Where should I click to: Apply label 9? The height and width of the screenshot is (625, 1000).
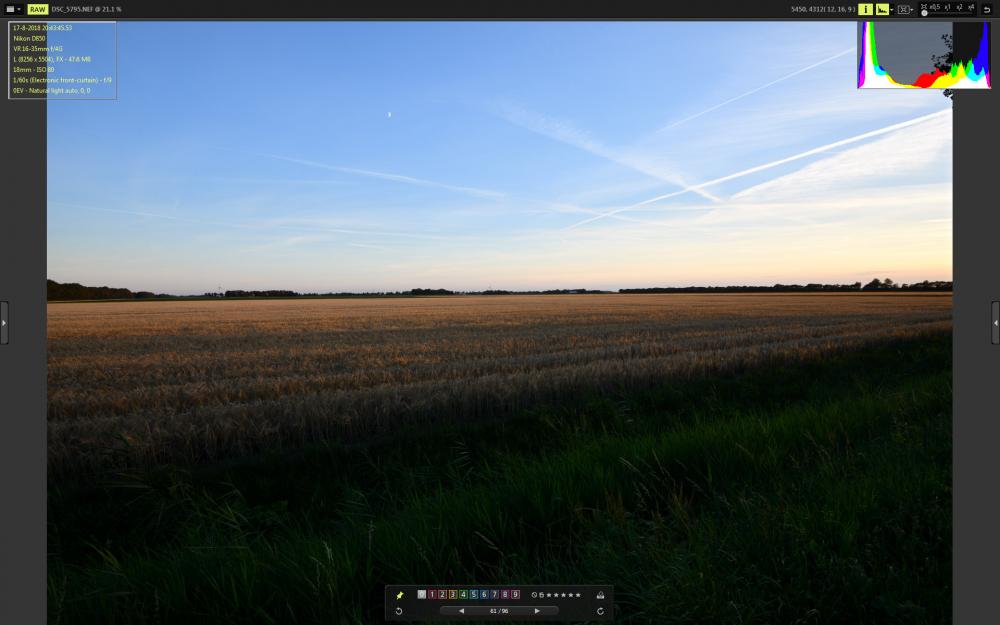tap(515, 594)
